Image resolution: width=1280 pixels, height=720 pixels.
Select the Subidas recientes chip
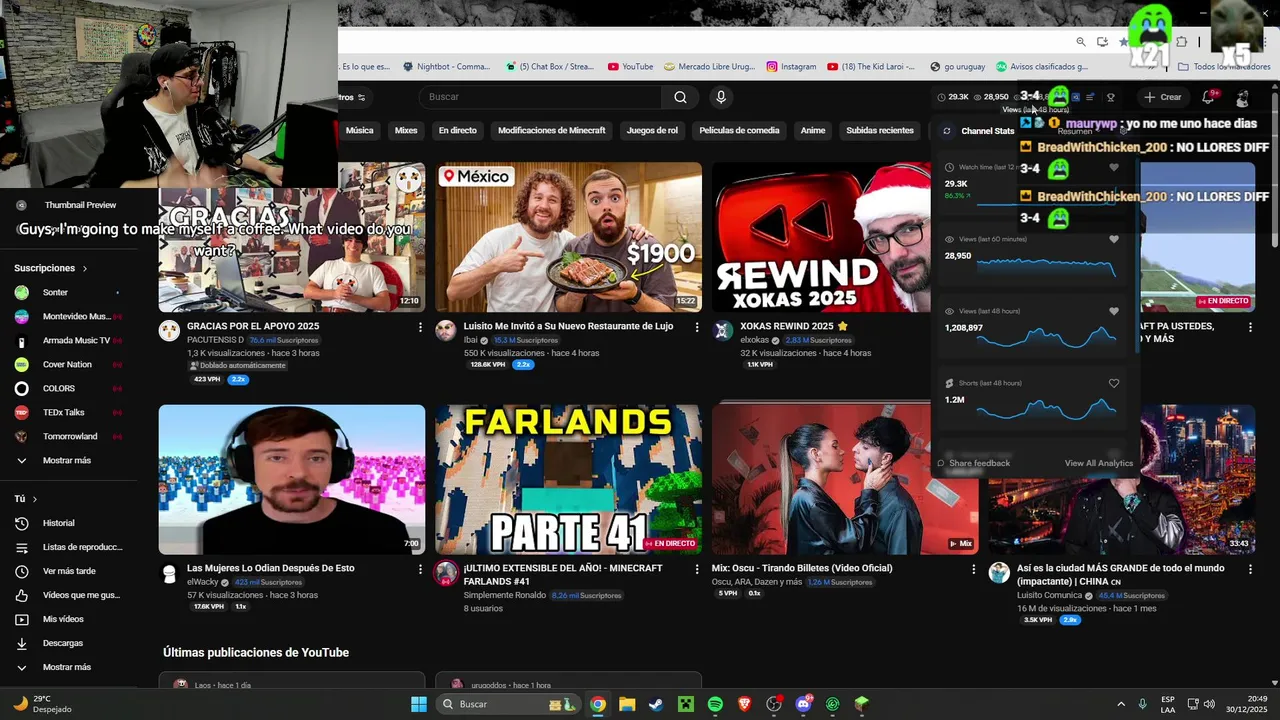pyautogui.click(x=880, y=130)
